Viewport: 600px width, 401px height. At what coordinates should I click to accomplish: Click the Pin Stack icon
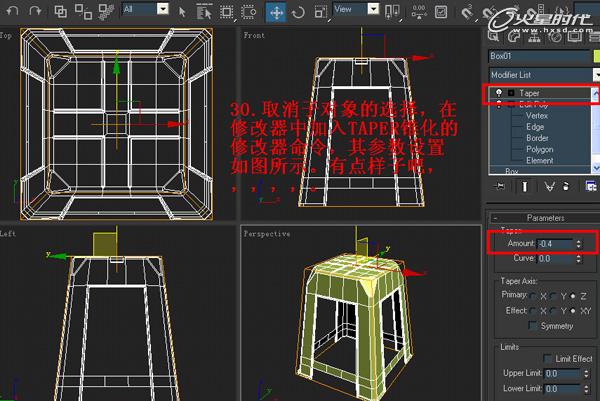pyautogui.click(x=499, y=186)
